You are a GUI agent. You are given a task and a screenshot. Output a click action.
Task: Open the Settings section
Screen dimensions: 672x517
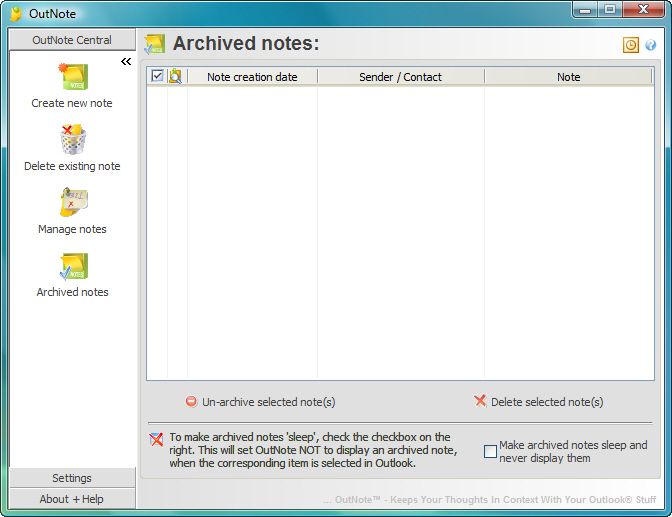click(x=72, y=478)
